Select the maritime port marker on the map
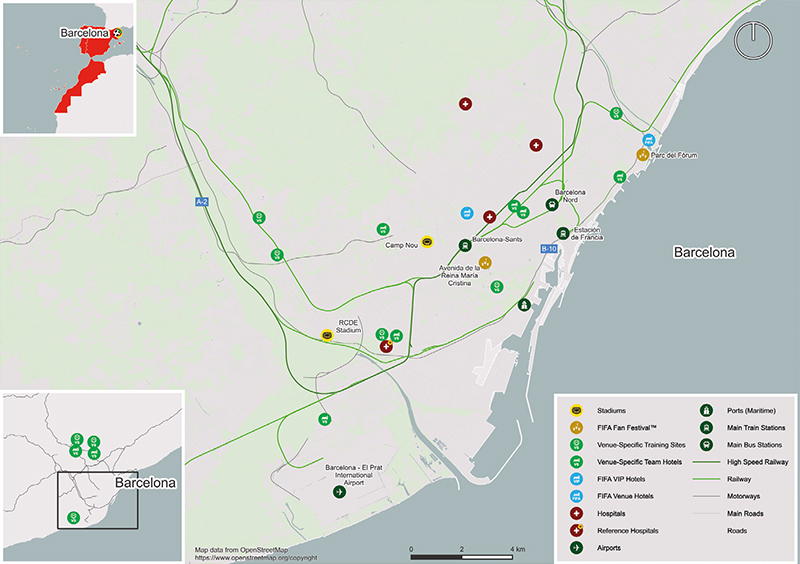This screenshot has width=800, height=564. pos(524,305)
